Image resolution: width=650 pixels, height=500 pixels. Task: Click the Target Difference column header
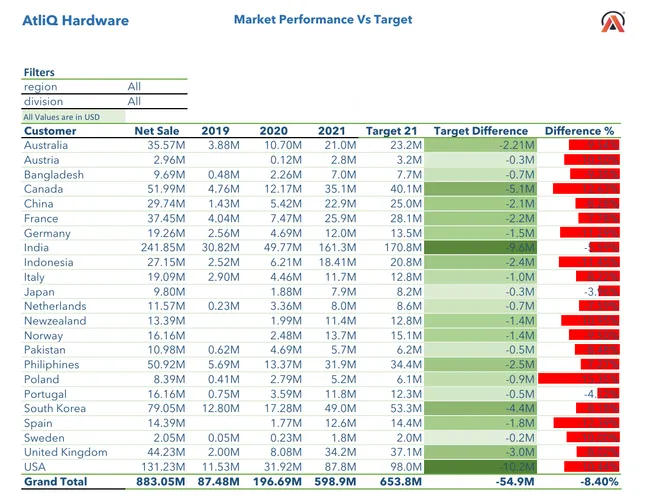click(x=481, y=131)
